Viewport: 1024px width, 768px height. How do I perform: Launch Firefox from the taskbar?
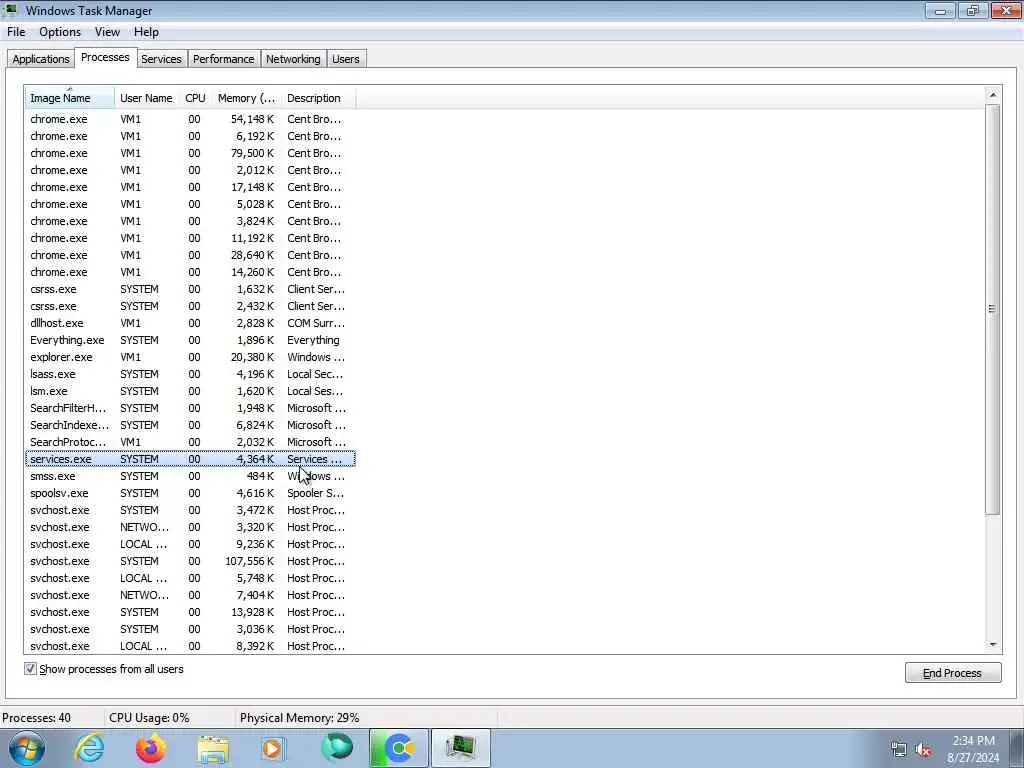pyautogui.click(x=151, y=748)
